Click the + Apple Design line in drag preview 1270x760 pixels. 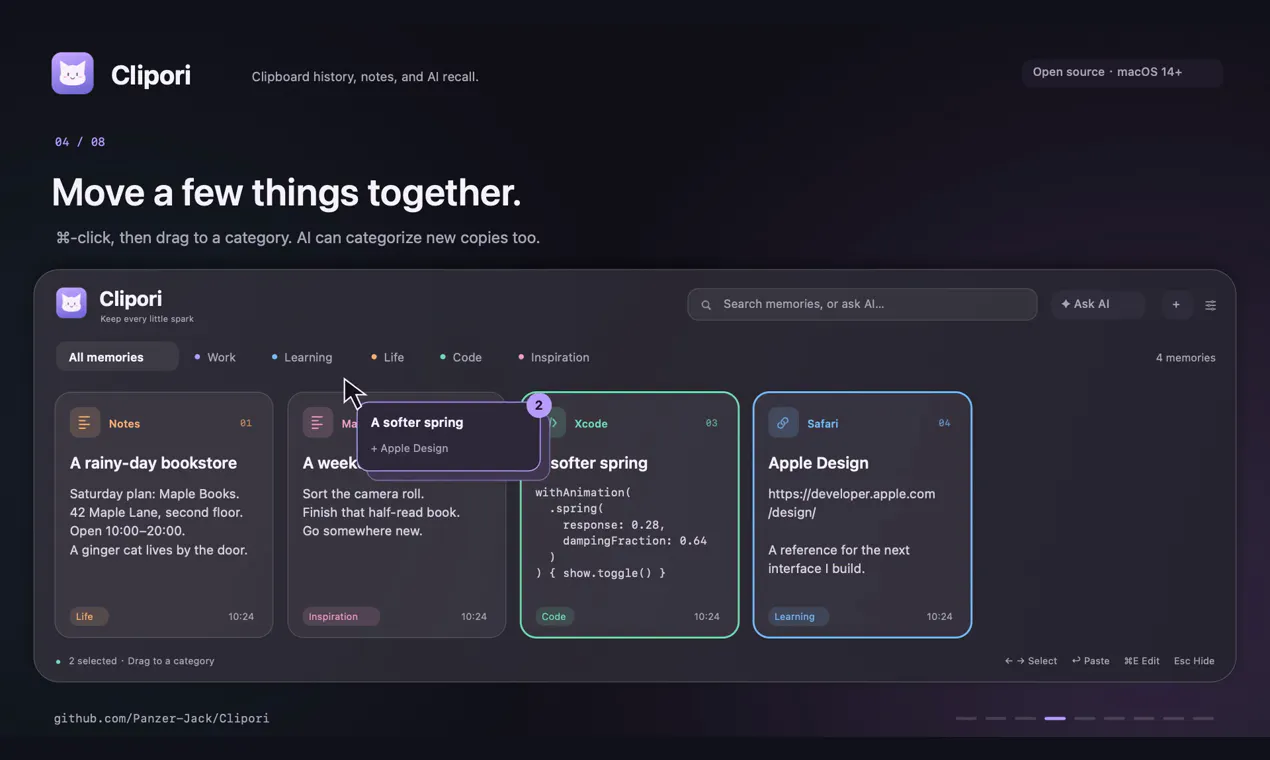409,448
